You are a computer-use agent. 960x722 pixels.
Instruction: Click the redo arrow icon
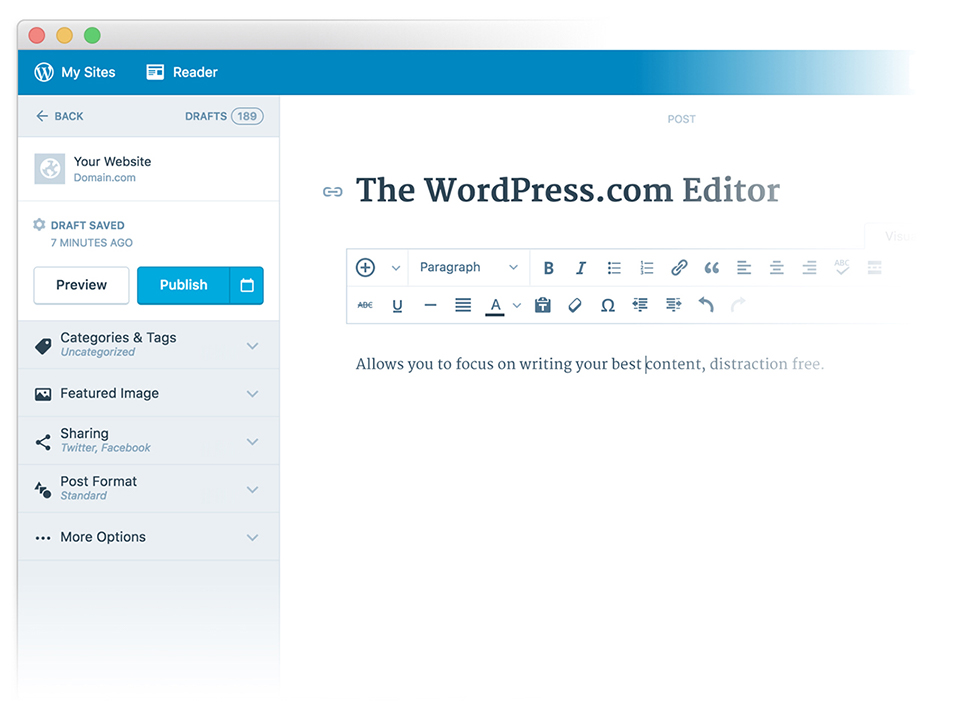pyautogui.click(x=738, y=304)
